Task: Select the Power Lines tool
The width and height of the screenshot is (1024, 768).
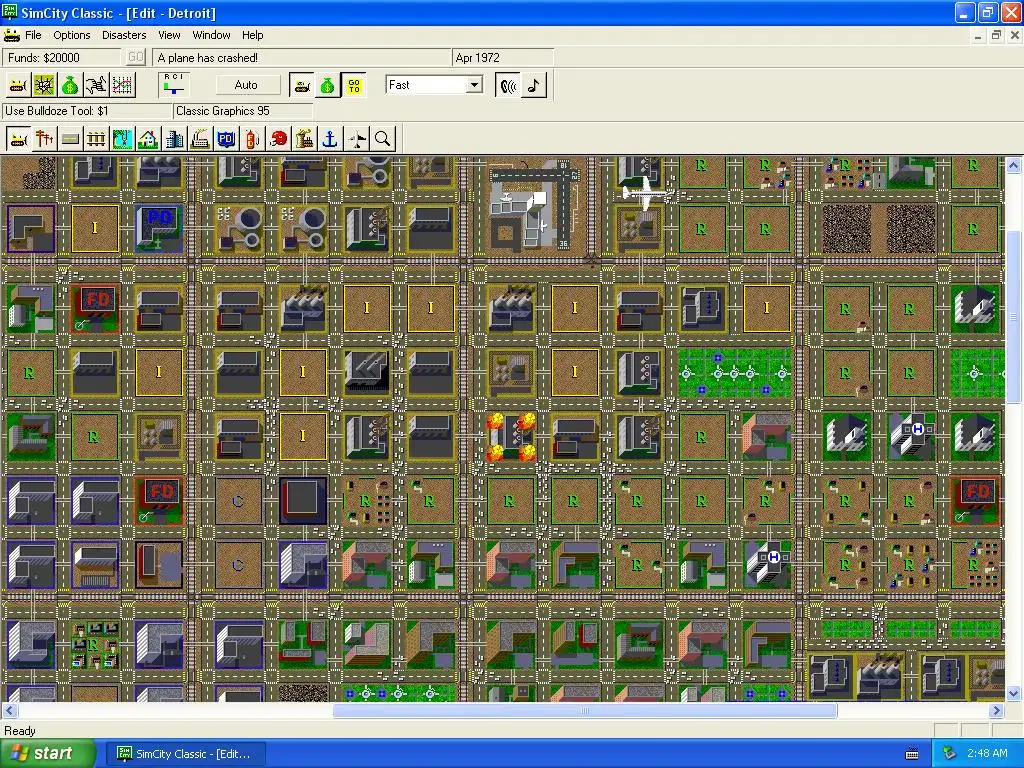Action: click(x=45, y=139)
